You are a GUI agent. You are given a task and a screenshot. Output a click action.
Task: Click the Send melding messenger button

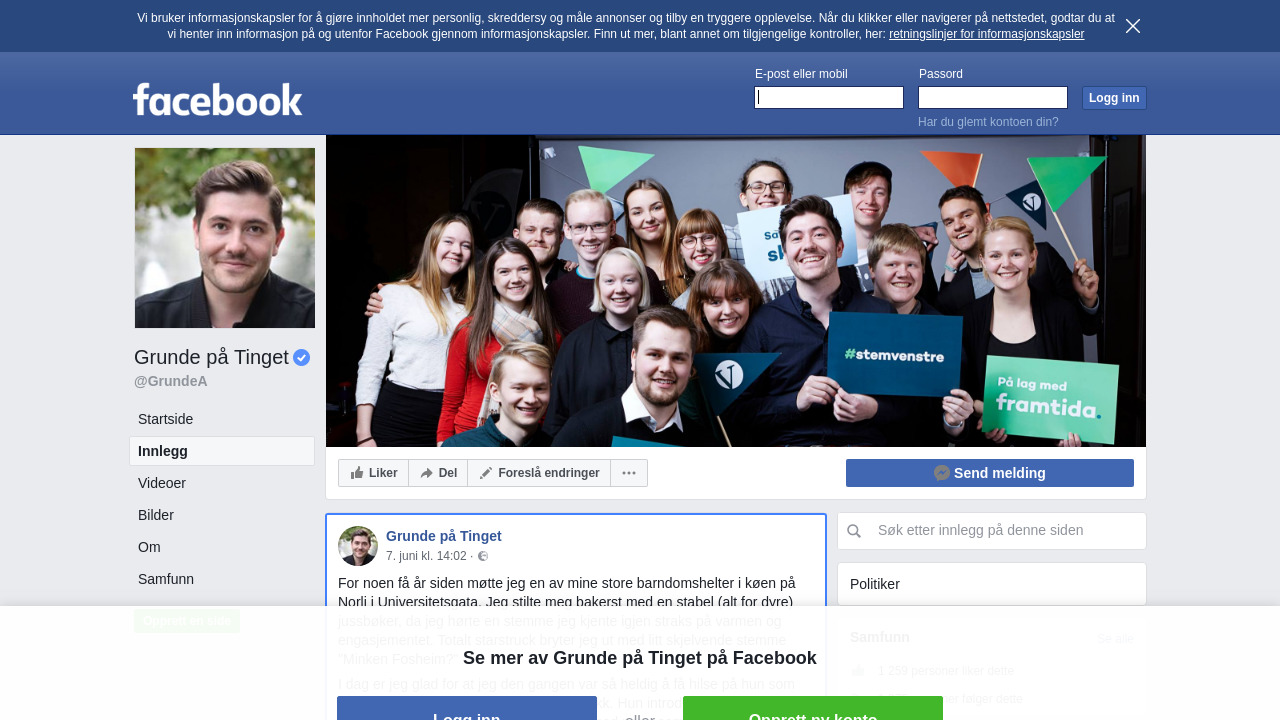pos(990,473)
